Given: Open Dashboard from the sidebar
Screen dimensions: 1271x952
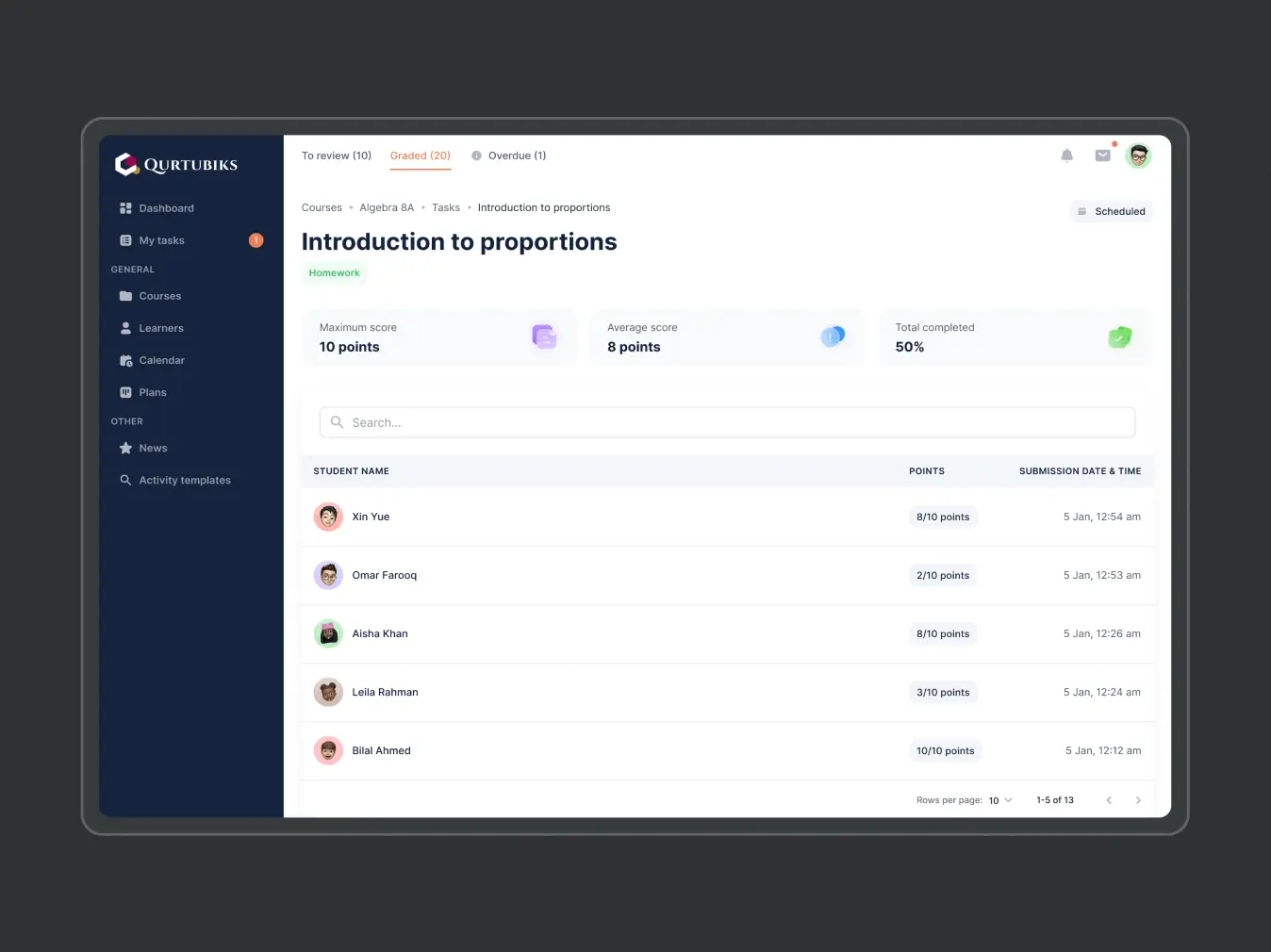Looking at the screenshot, I should [166, 208].
